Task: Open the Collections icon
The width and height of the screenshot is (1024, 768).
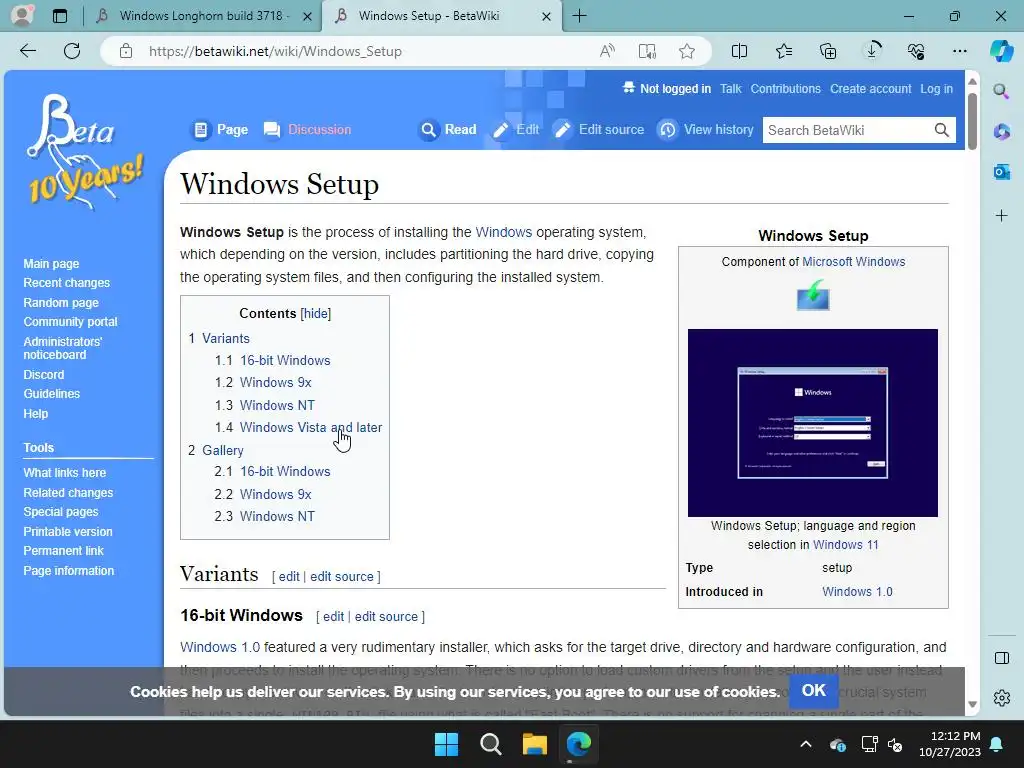Action: tap(827, 51)
